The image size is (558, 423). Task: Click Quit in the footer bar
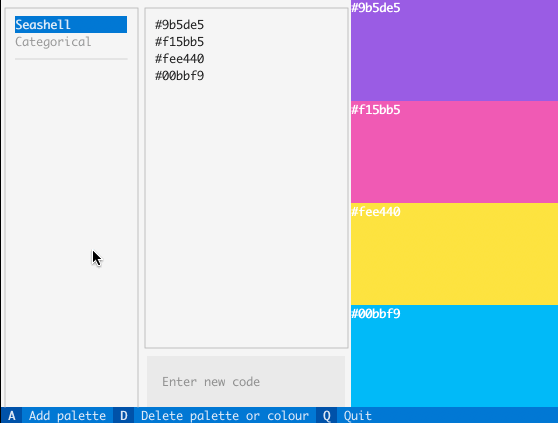coord(358,415)
